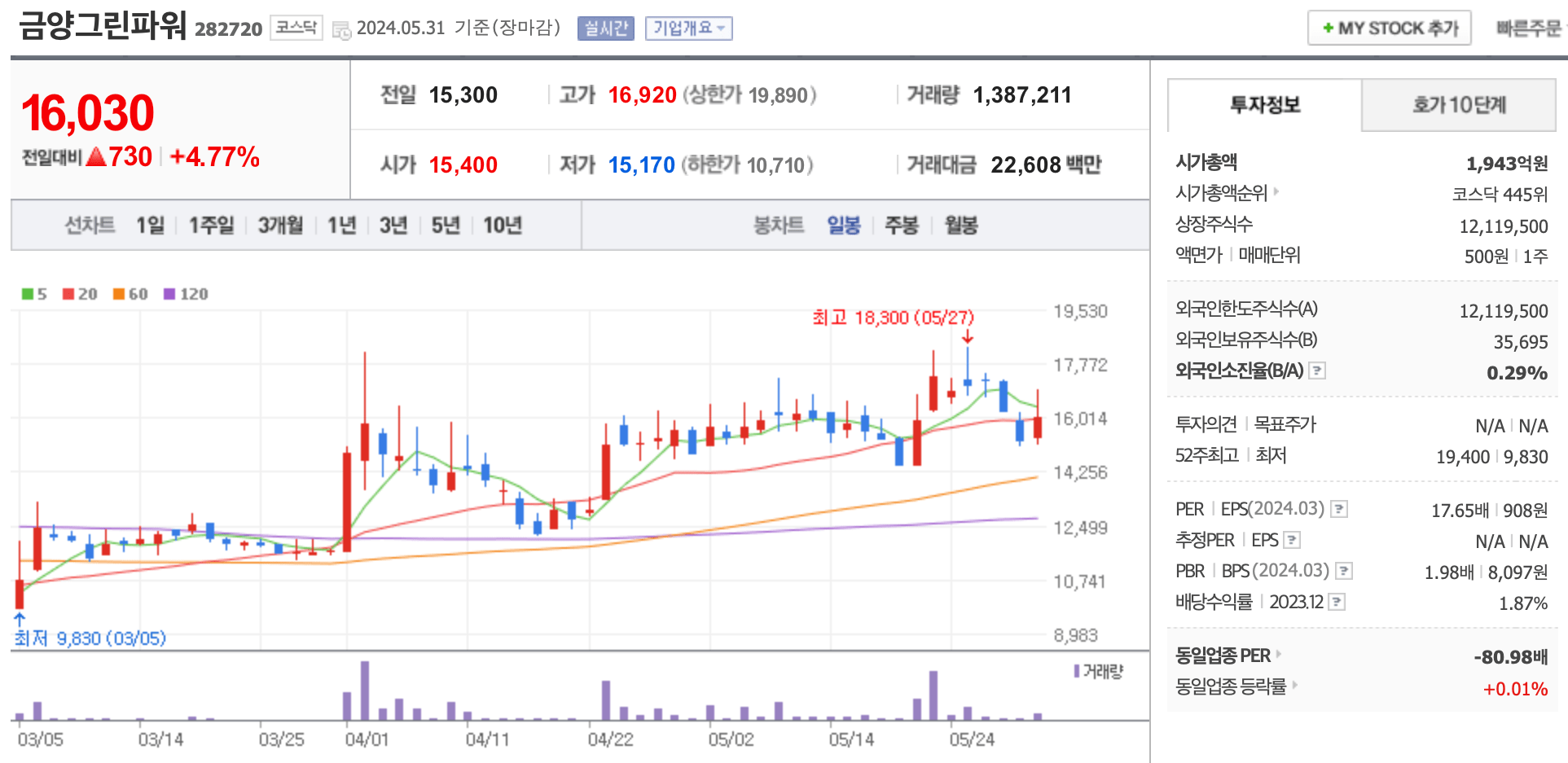Screen dimensions: 1568x763
Task: Click the 상장주식수 value 12,119,500
Action: click(x=1504, y=226)
